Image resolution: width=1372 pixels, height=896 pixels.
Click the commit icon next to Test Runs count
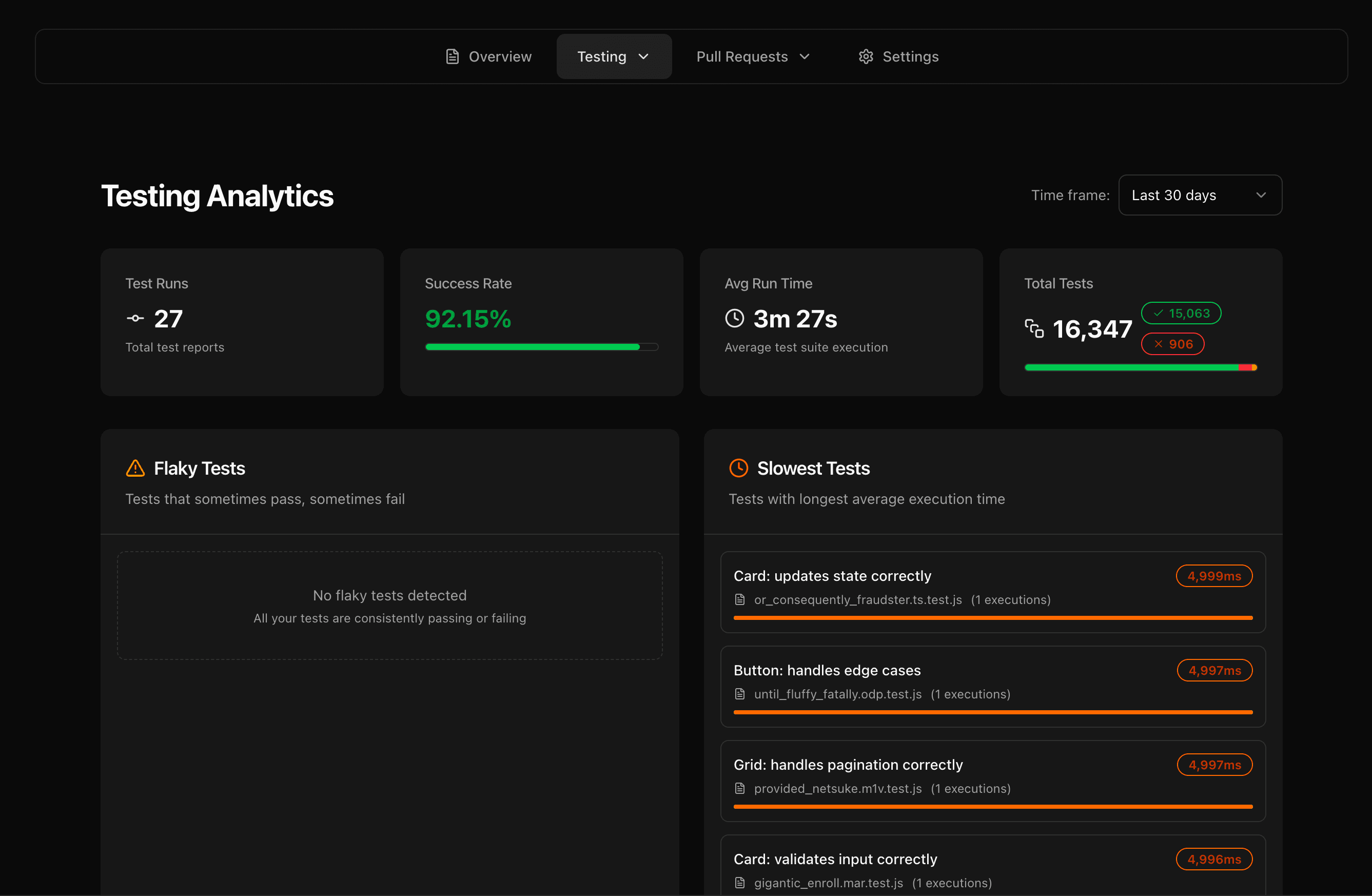[x=134, y=318]
